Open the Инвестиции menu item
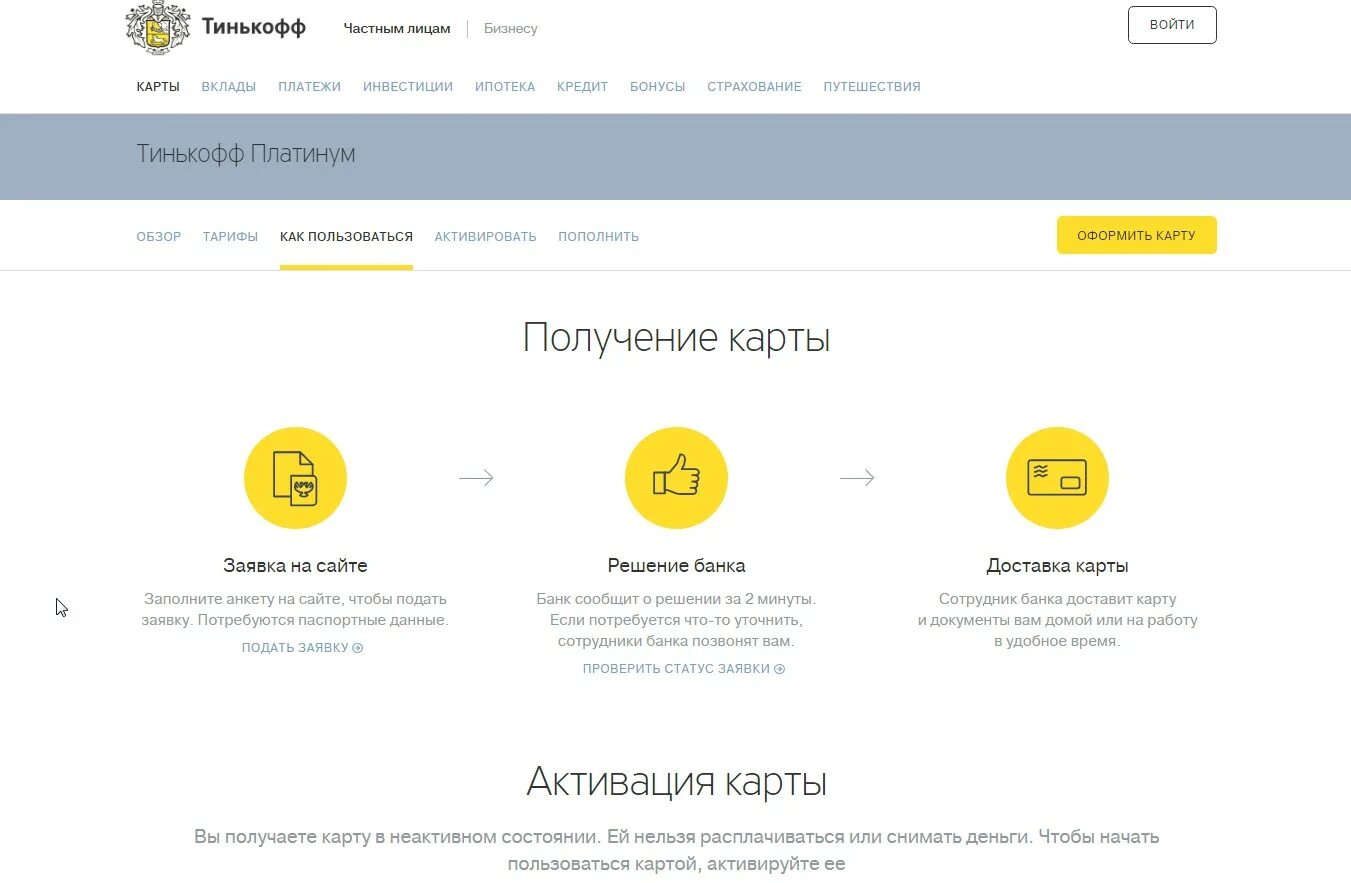Viewport: 1351px width, 883px height. click(408, 87)
